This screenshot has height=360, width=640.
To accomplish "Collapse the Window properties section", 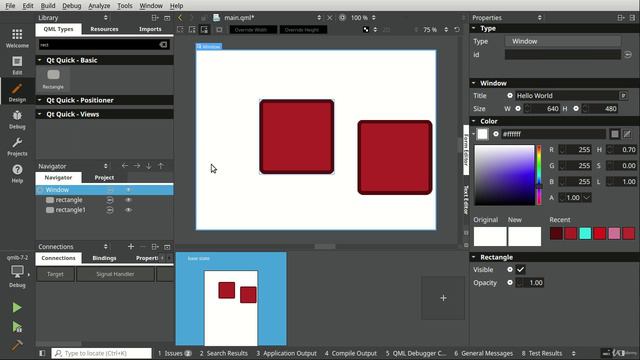I will click(x=474, y=83).
